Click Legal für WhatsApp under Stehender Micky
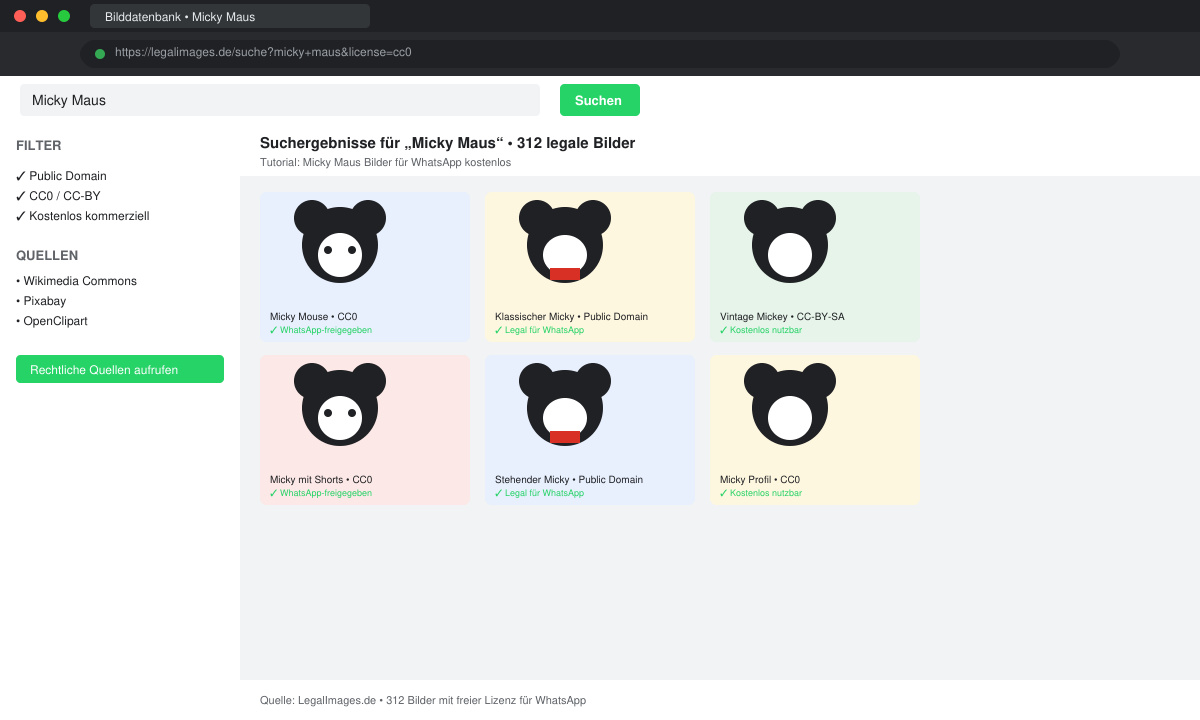The height and width of the screenshot is (720, 1200). tap(539, 493)
